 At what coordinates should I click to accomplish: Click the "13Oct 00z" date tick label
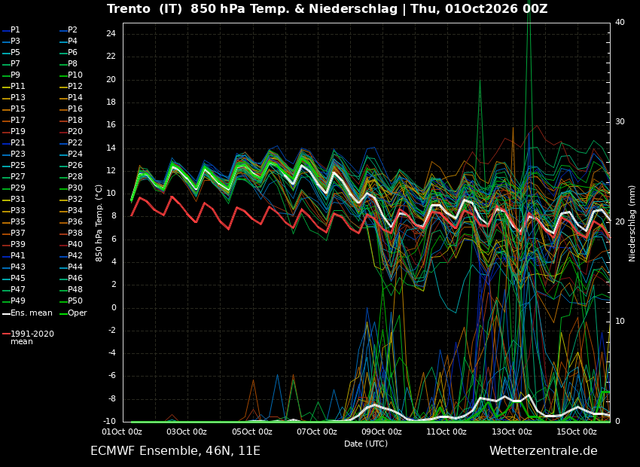[511, 432]
